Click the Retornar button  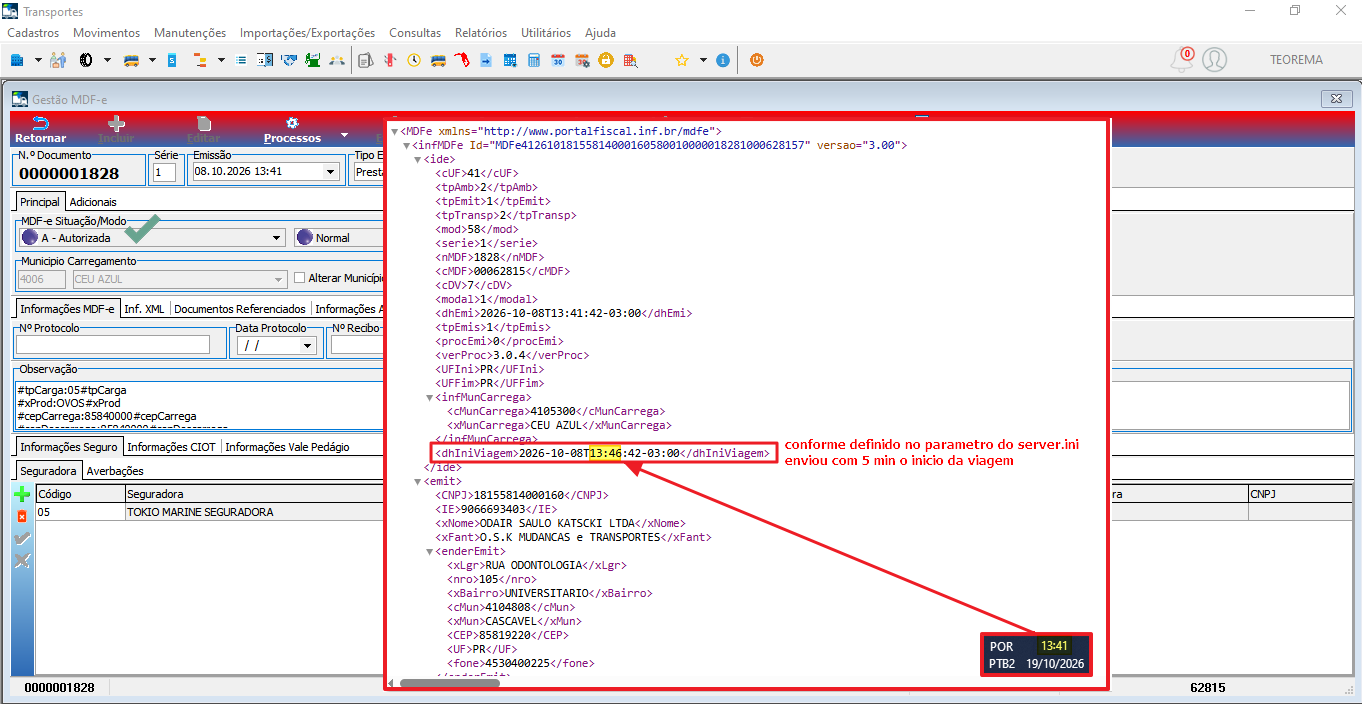41,130
